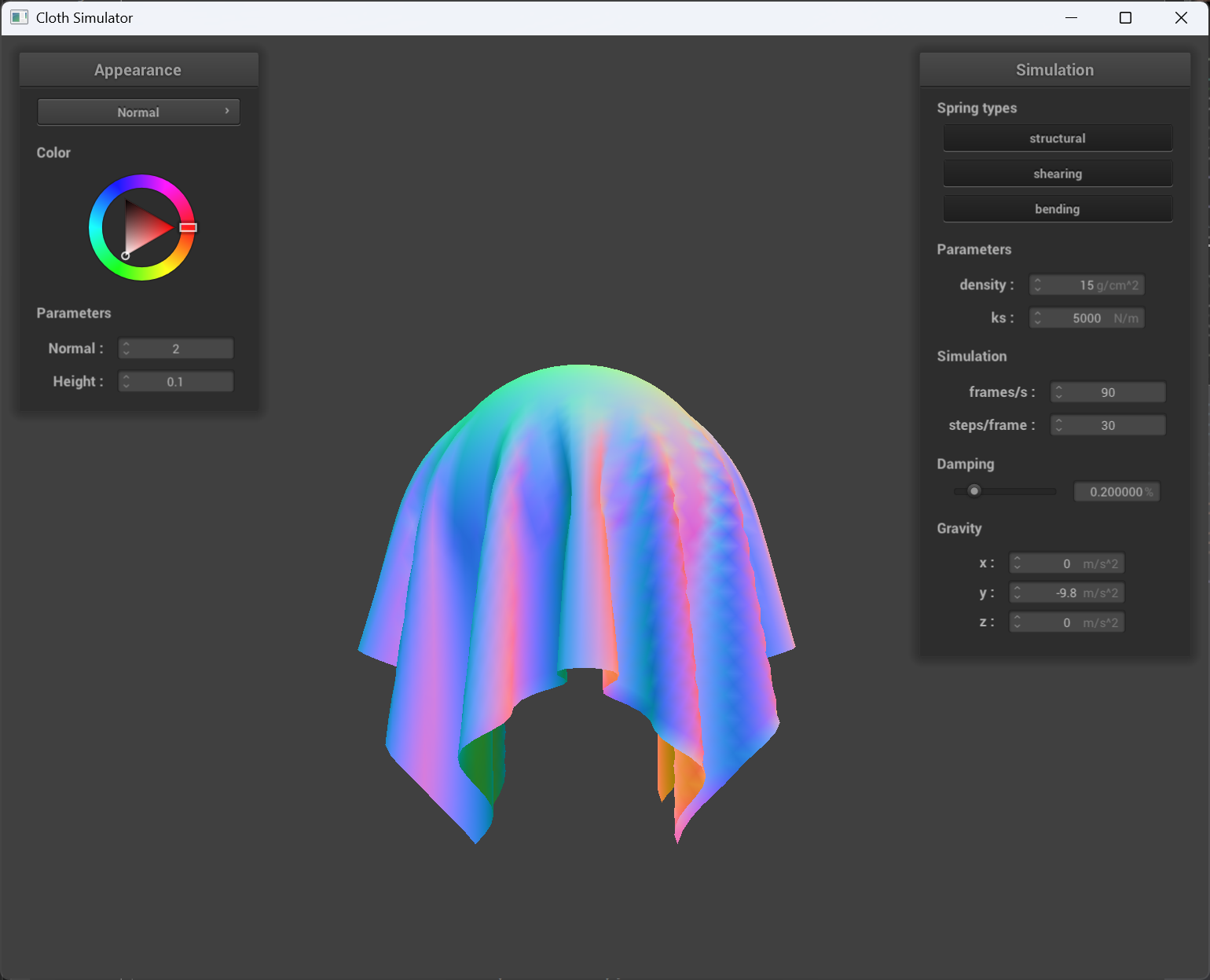Click the "Color" label in Appearance

pos(53,152)
